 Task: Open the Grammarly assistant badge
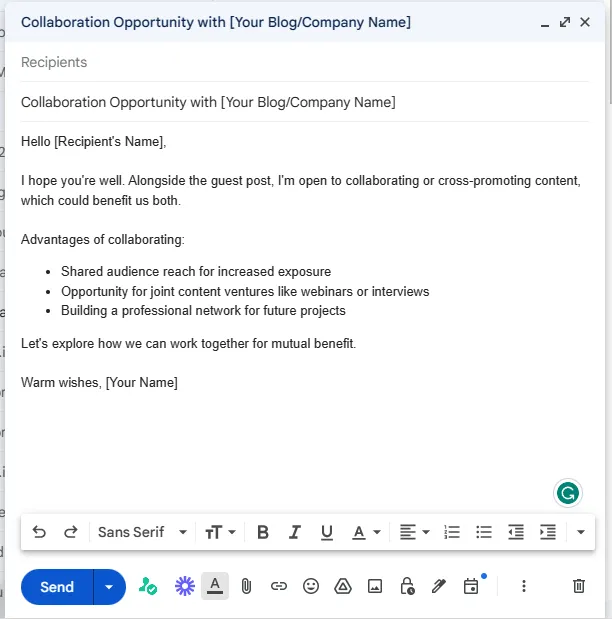click(x=568, y=493)
